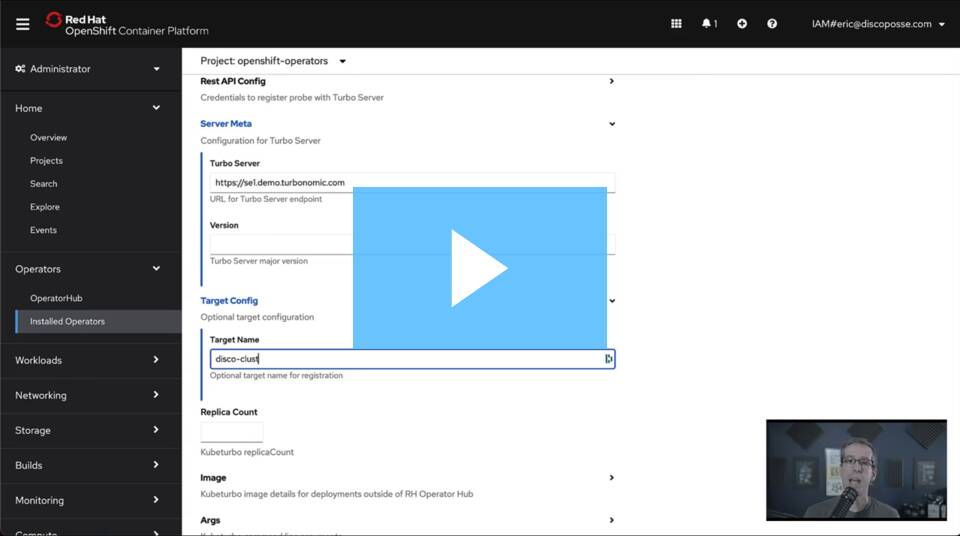Toggle the hamburger navigation menu

[x=23, y=24]
